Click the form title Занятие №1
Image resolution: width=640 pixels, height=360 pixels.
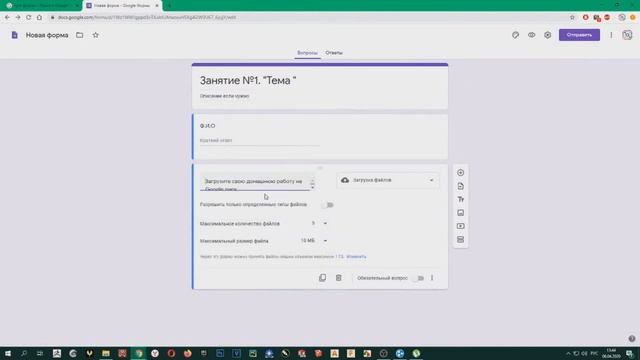pos(248,81)
